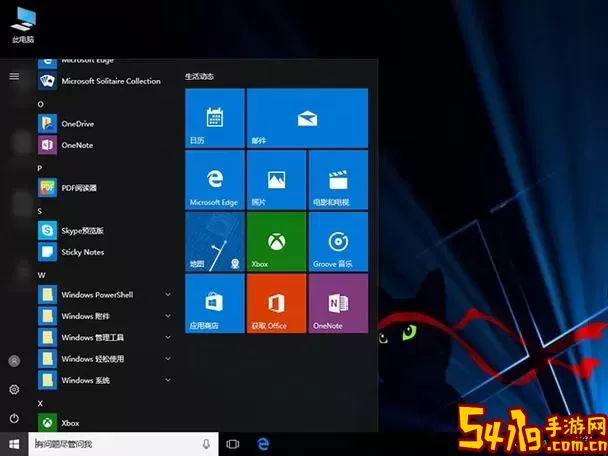Click the Cortana search input box
The width and height of the screenshot is (608, 456).
(123, 444)
